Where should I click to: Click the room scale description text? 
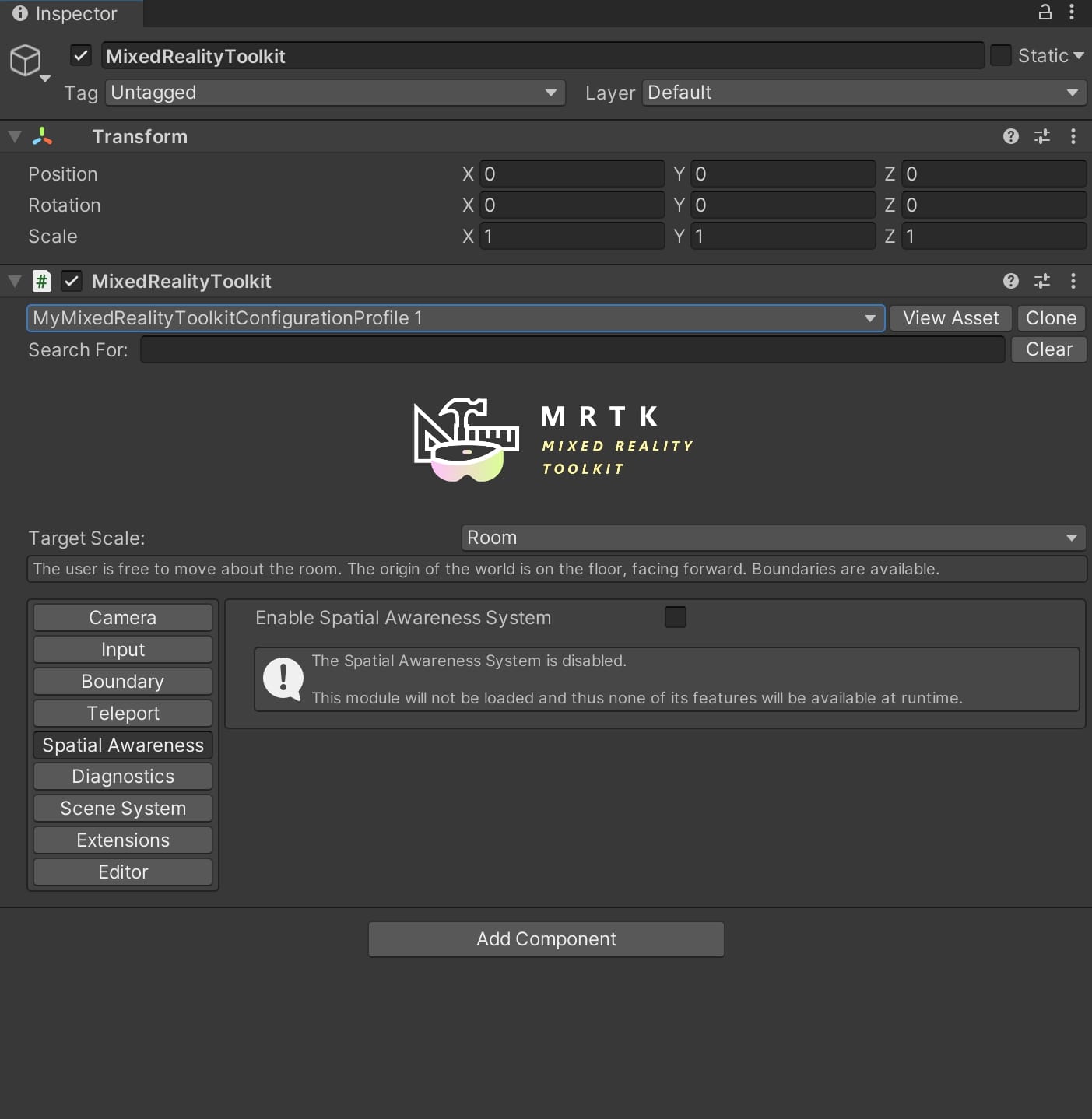point(486,569)
